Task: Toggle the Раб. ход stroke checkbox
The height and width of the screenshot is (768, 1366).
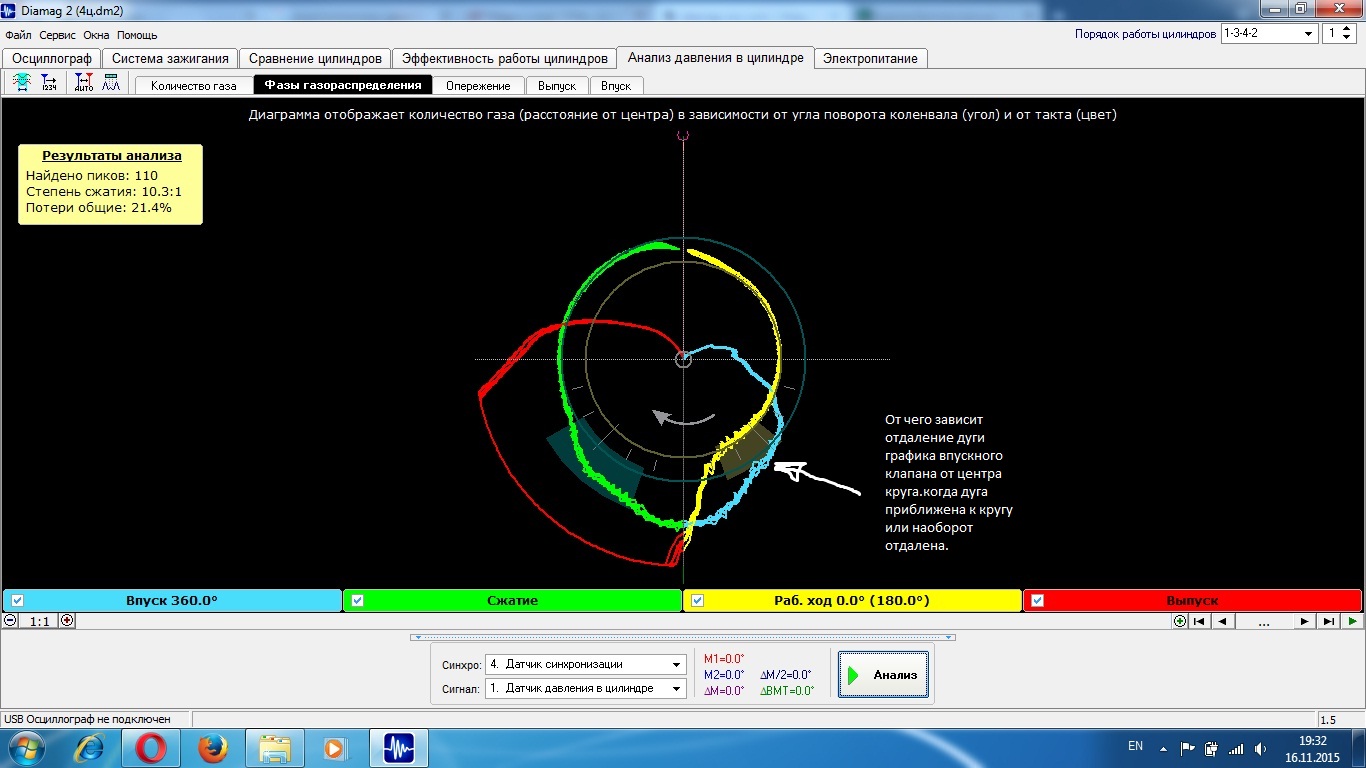Action: [x=697, y=600]
